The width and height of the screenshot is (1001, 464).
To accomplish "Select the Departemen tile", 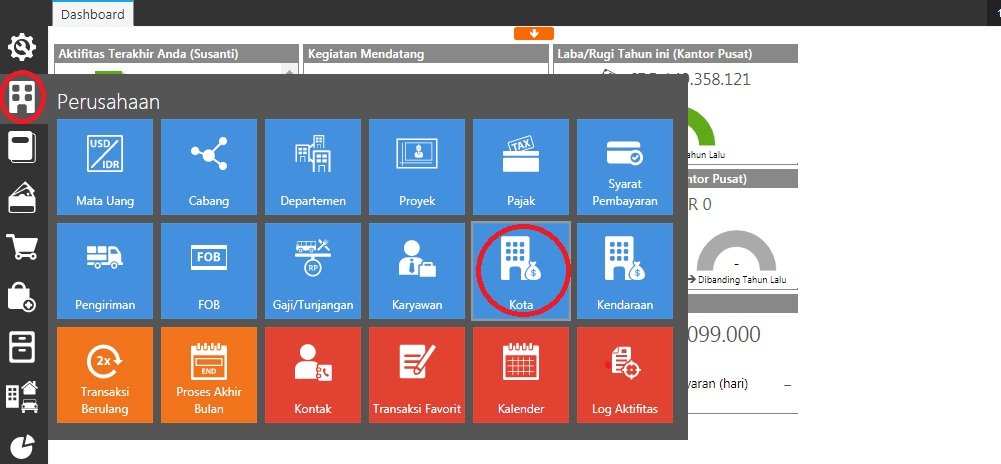I will (313, 167).
